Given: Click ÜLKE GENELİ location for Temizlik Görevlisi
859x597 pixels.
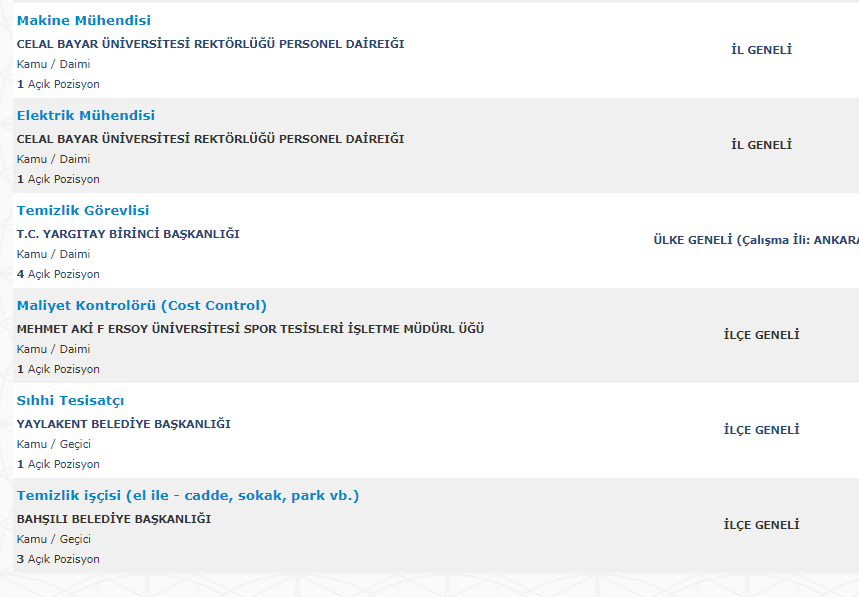Looking at the screenshot, I should 755,240.
